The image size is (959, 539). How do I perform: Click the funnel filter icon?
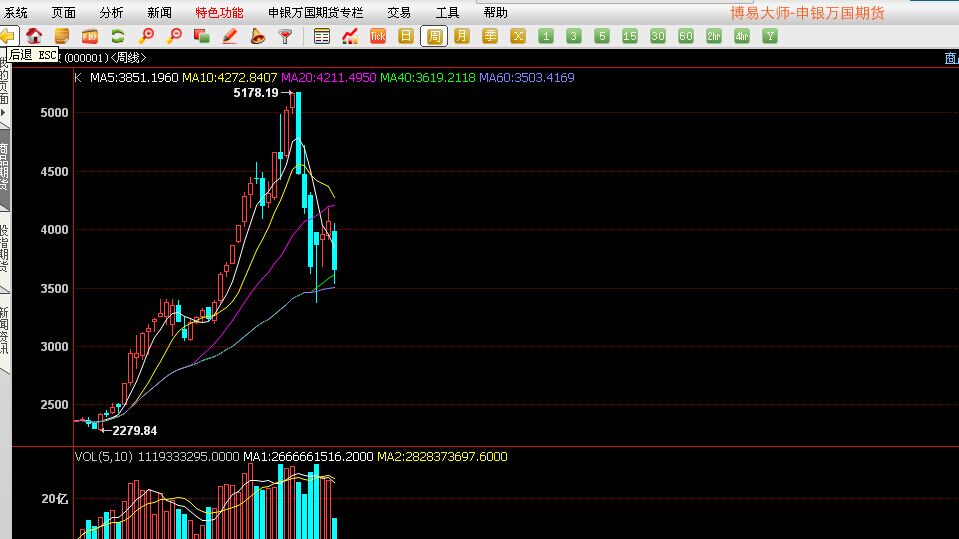click(x=285, y=36)
